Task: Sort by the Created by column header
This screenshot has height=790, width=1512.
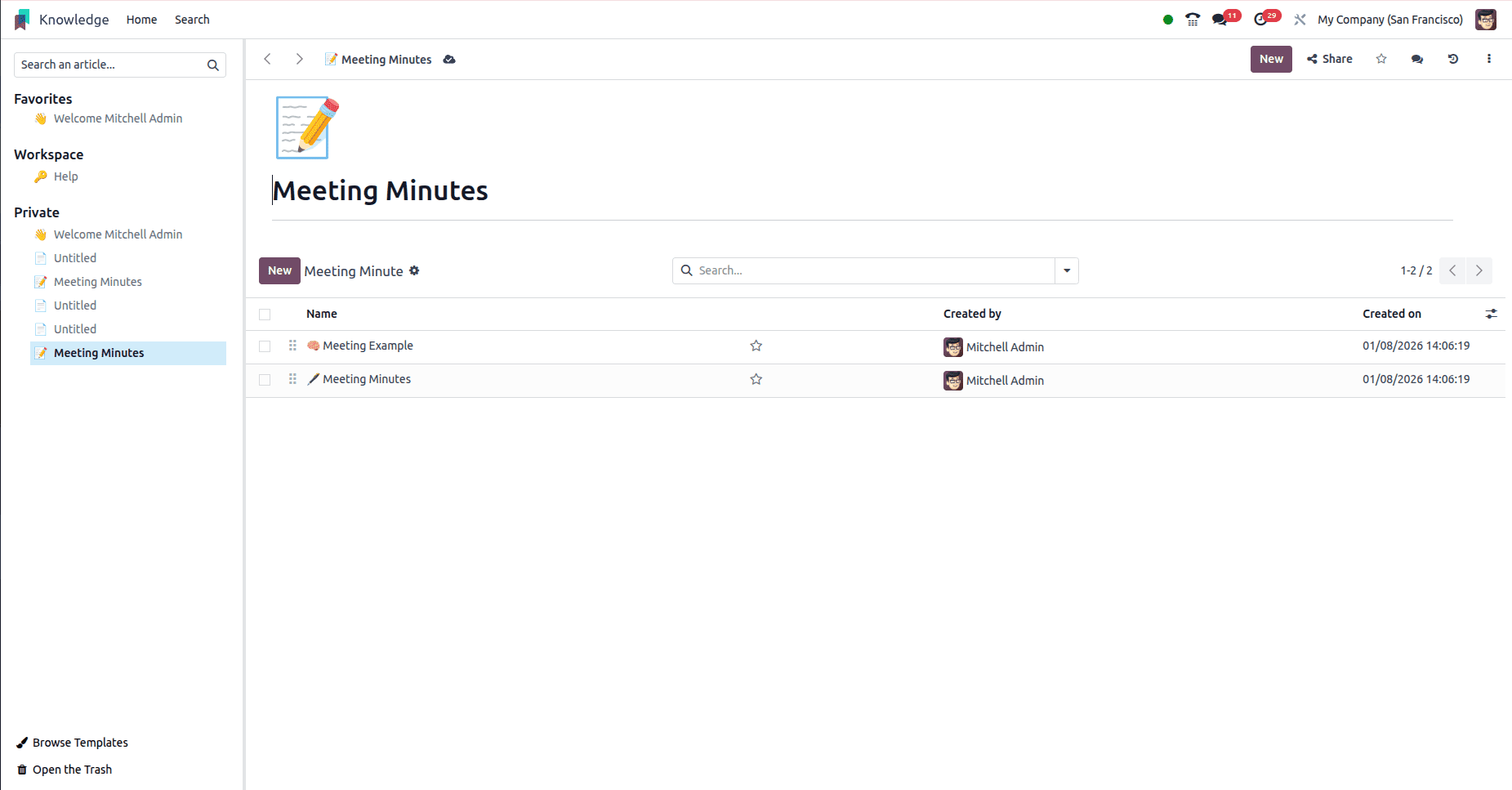Action: (x=972, y=314)
